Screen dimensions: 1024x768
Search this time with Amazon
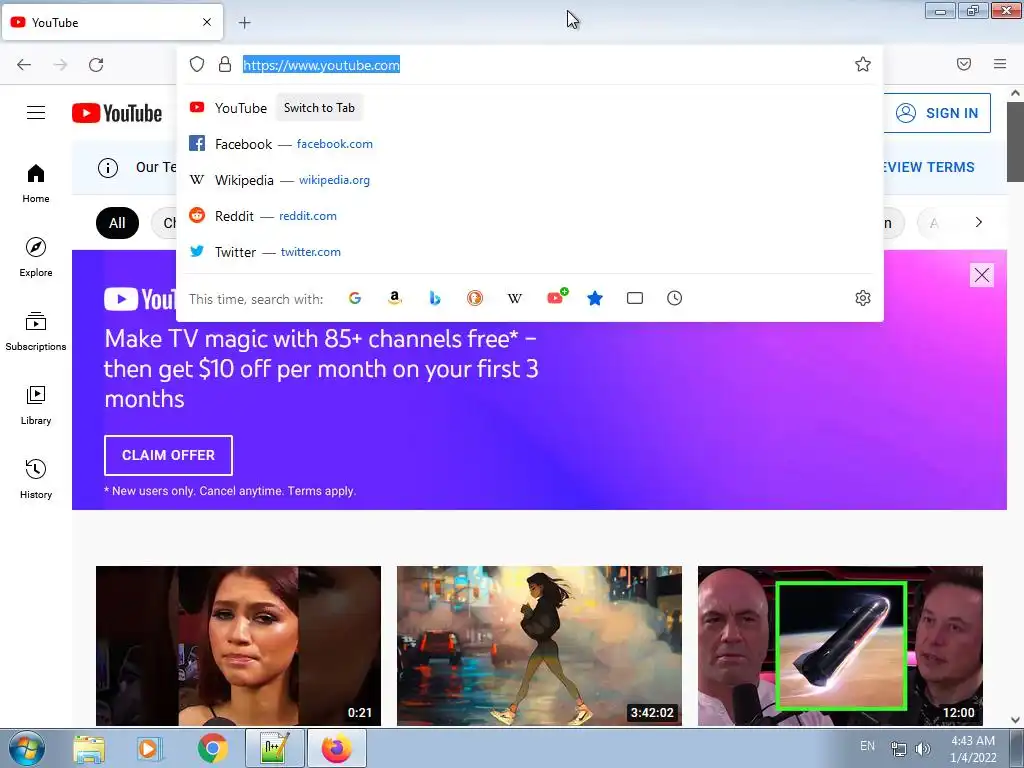pos(394,298)
